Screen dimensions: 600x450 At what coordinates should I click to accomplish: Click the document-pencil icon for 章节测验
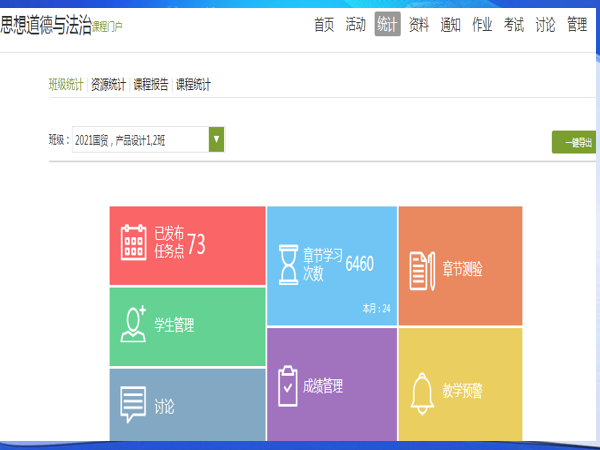(x=421, y=269)
